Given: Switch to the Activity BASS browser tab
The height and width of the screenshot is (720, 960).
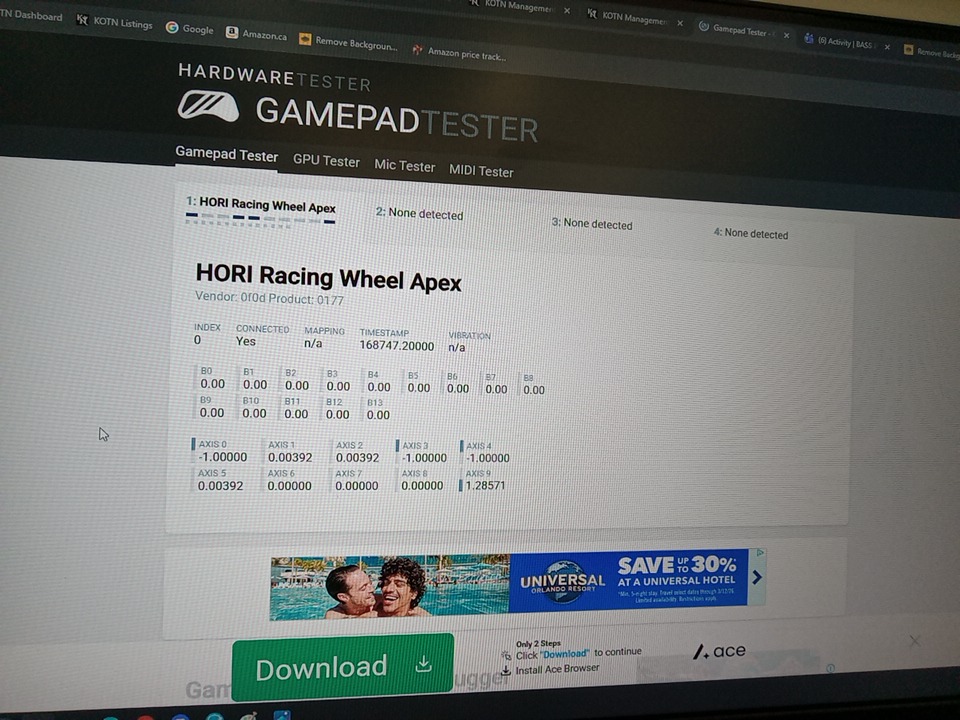Looking at the screenshot, I should (x=844, y=43).
